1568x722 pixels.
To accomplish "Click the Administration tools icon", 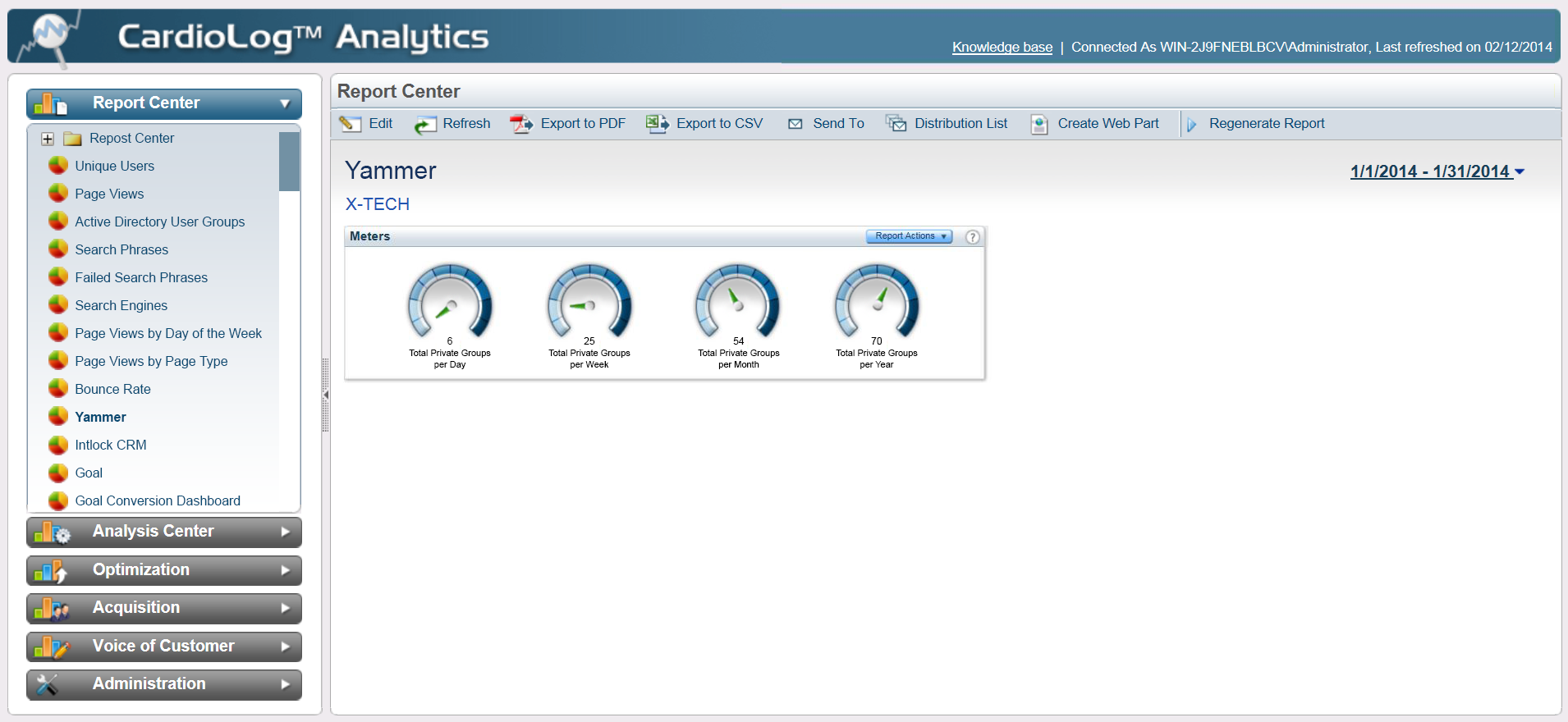I will (48, 684).
